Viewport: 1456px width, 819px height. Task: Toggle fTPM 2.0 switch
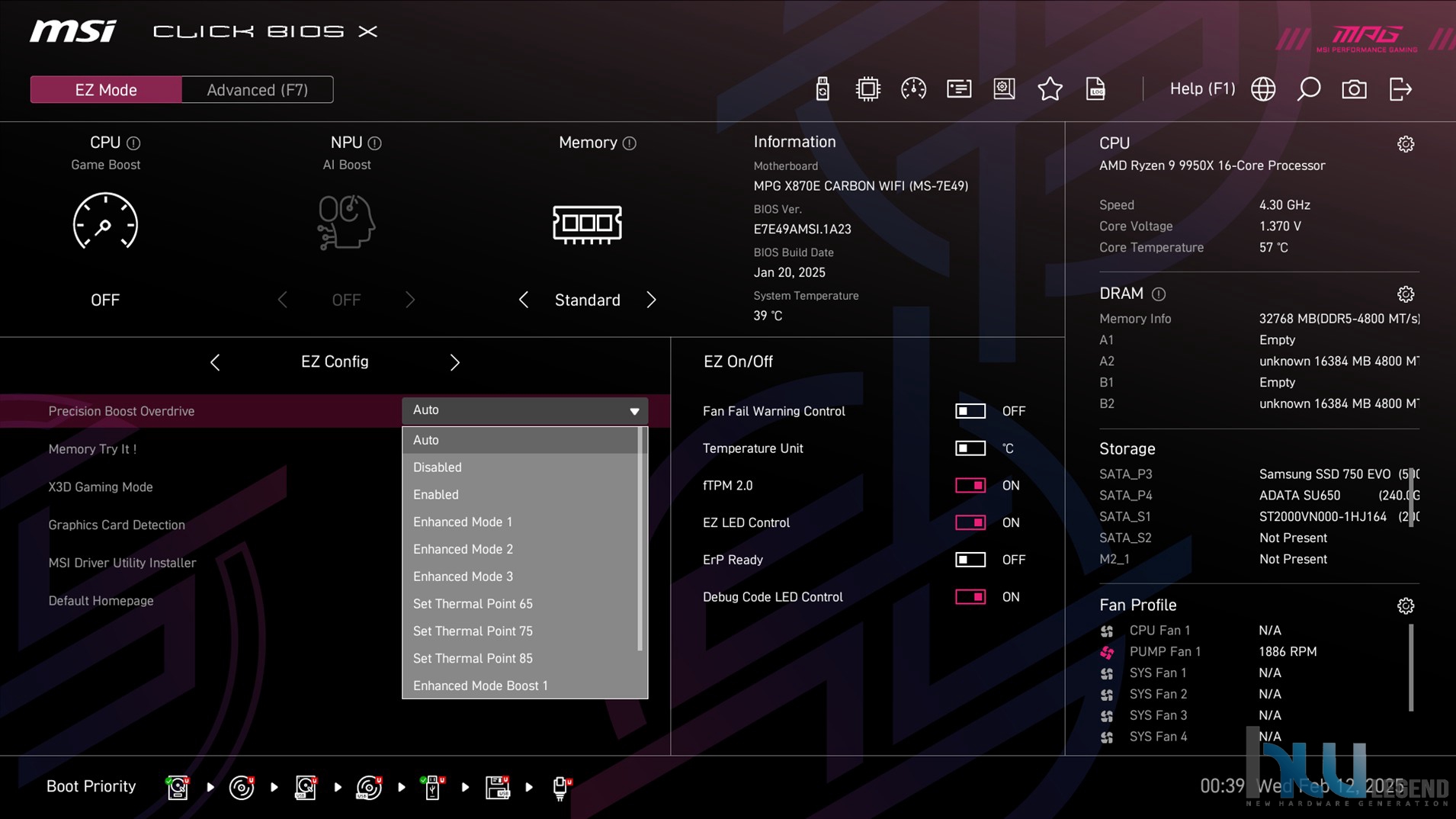pos(970,486)
